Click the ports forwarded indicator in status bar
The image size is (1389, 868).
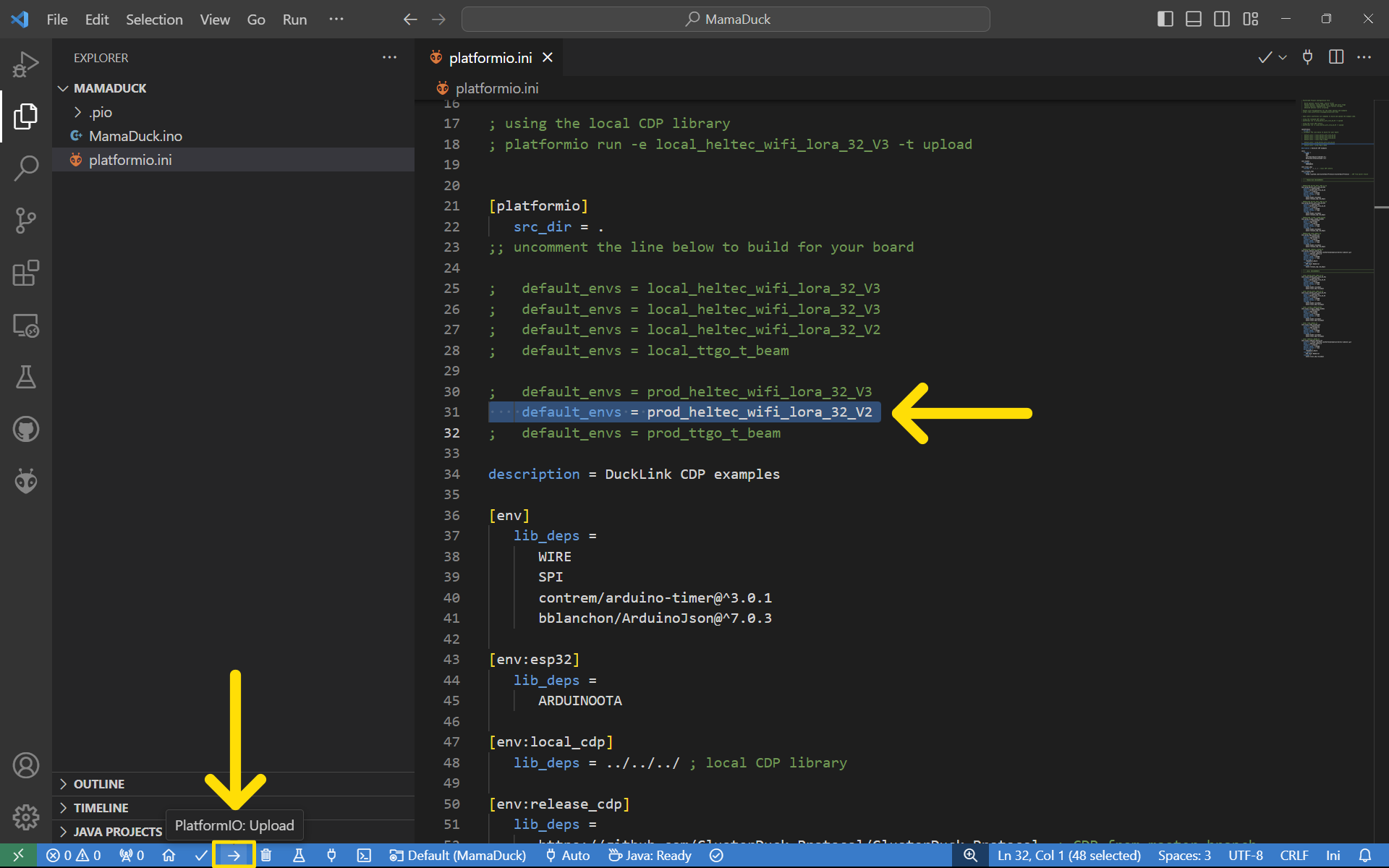click(132, 856)
